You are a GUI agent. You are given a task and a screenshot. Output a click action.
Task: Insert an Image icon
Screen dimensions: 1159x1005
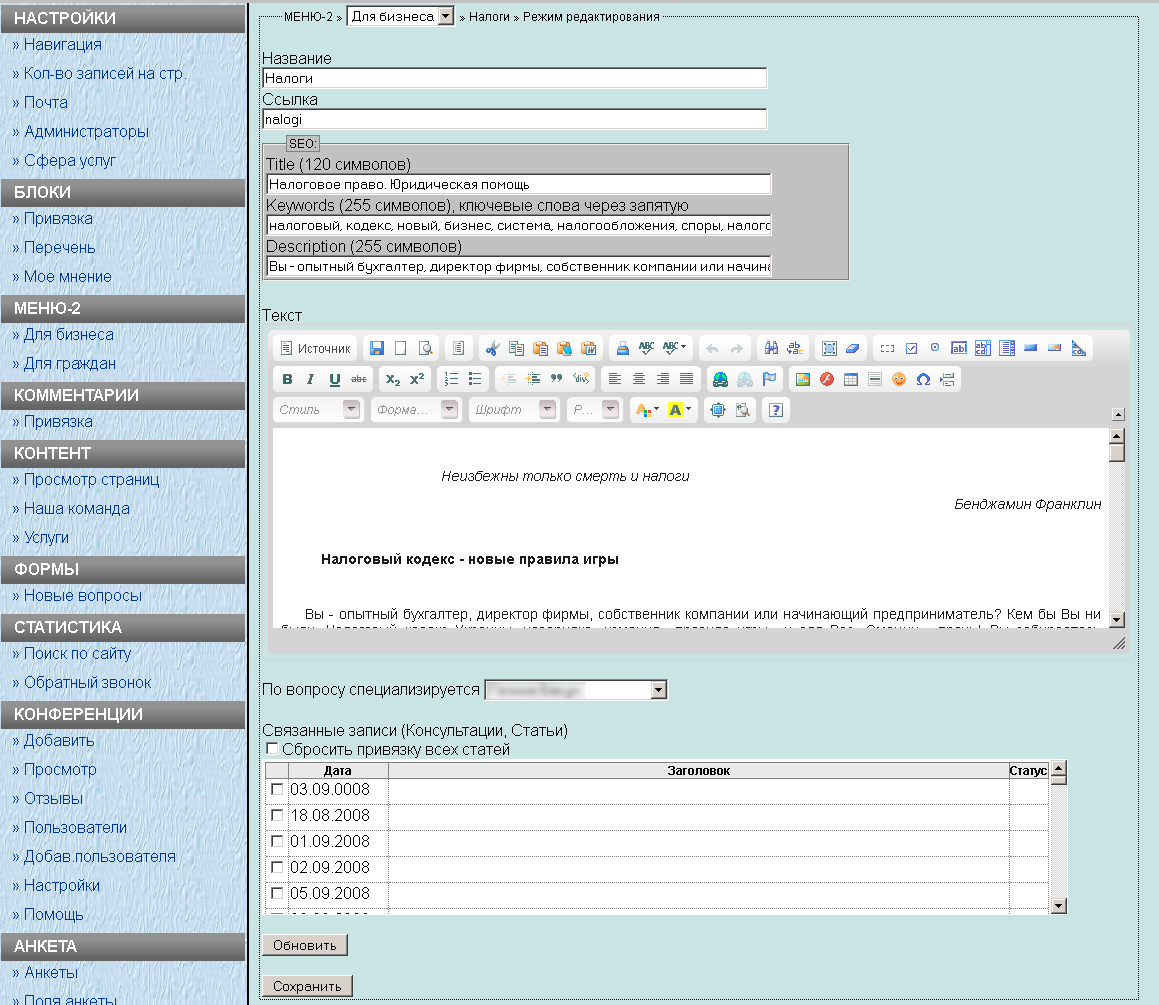803,379
